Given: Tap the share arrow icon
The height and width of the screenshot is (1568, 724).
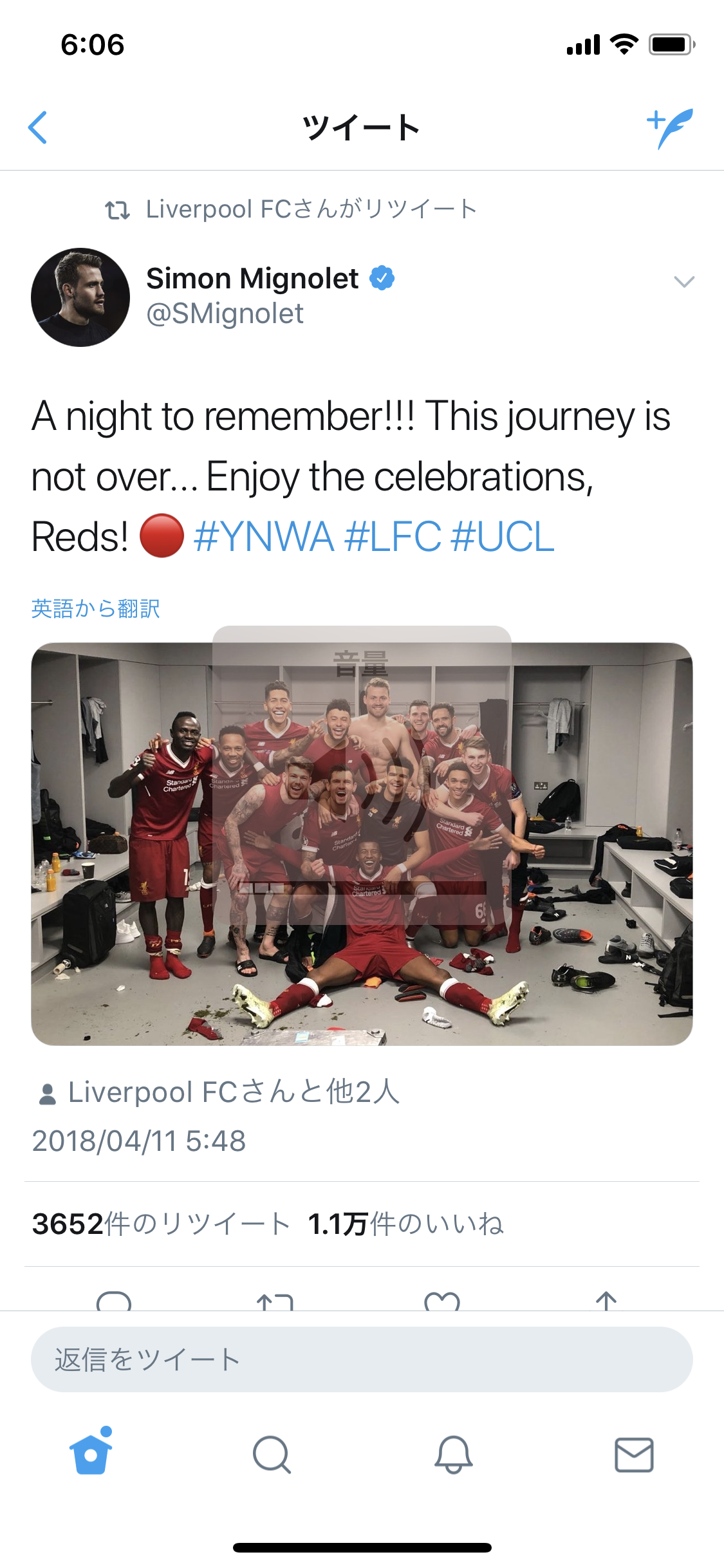Looking at the screenshot, I should [x=606, y=1300].
